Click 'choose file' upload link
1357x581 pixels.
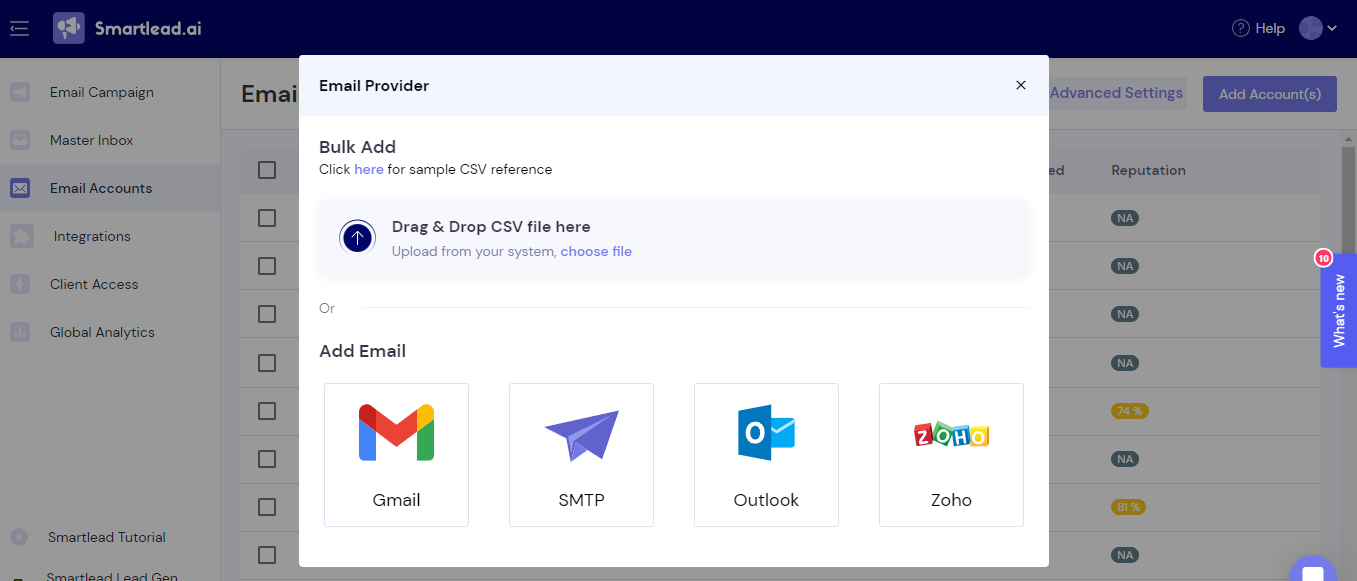pyautogui.click(x=596, y=251)
